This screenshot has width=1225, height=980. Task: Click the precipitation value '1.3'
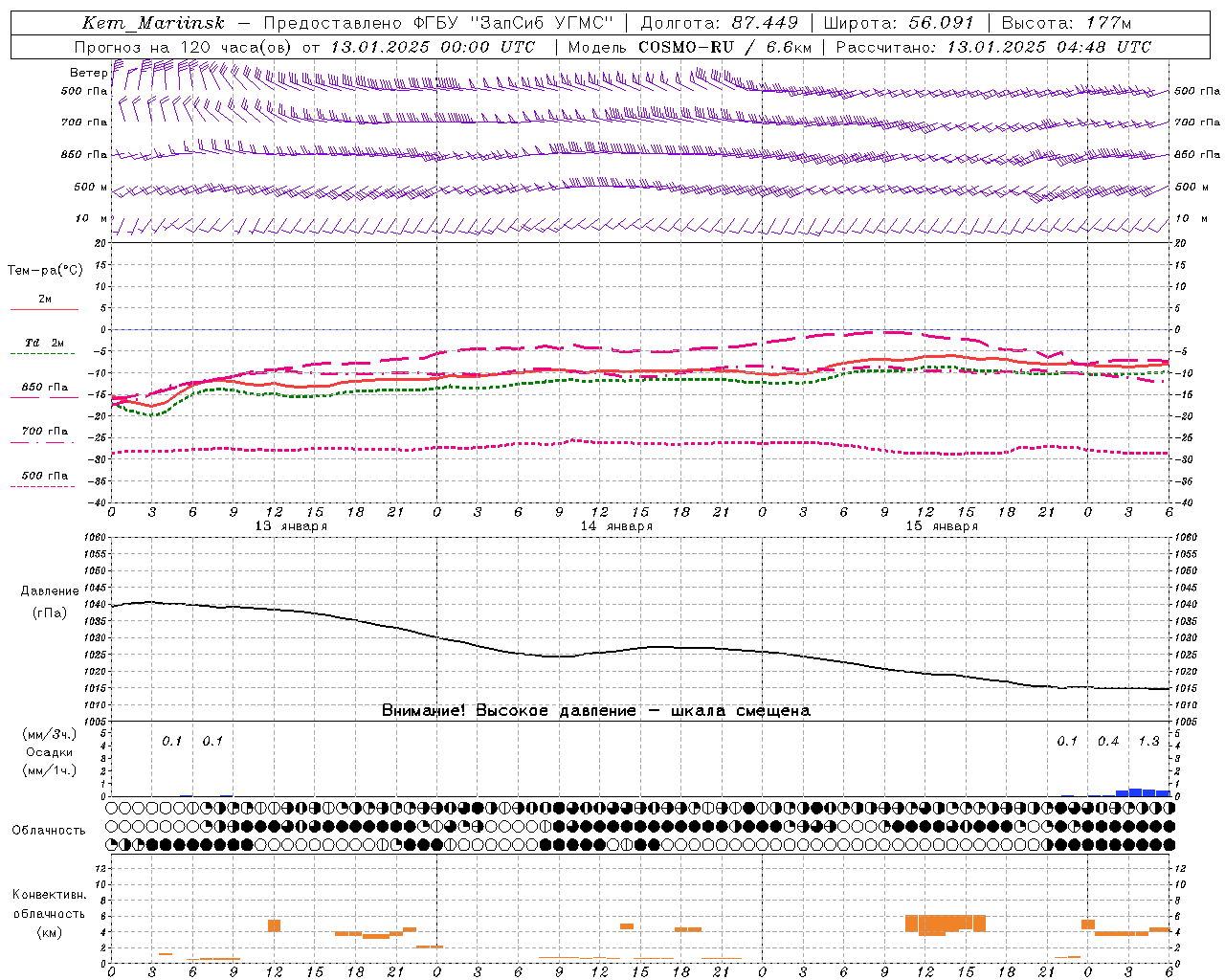coord(1148,741)
